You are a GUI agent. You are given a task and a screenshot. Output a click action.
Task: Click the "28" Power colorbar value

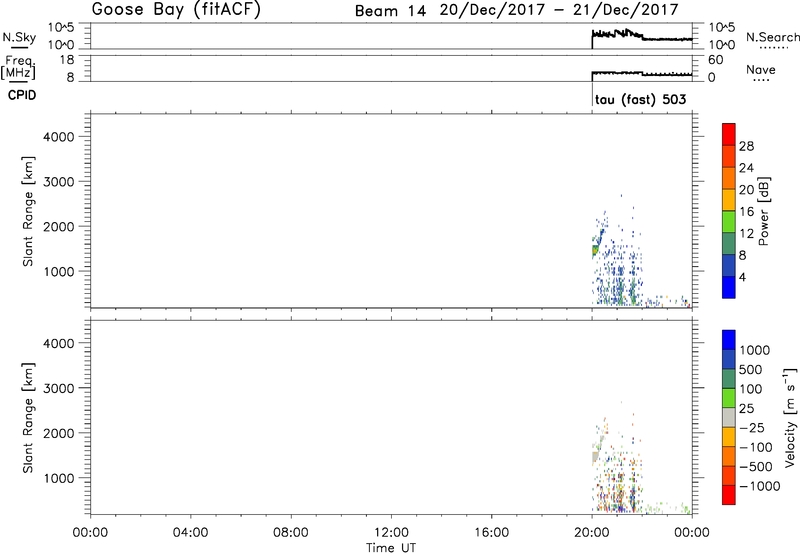click(x=746, y=146)
